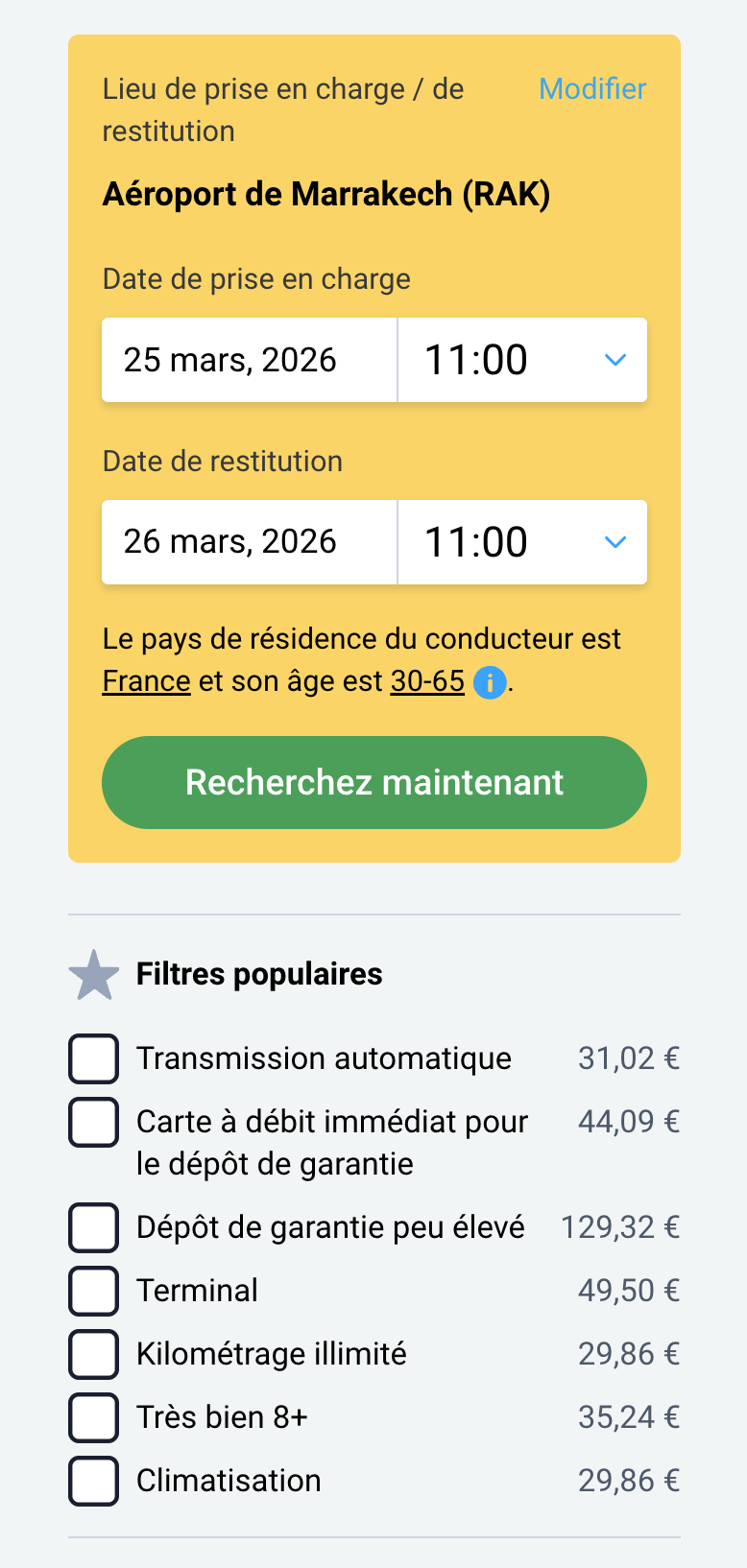Screen dimensions: 747x1568
Task: Enable Transmission automatique filter
Action: coord(94,1058)
